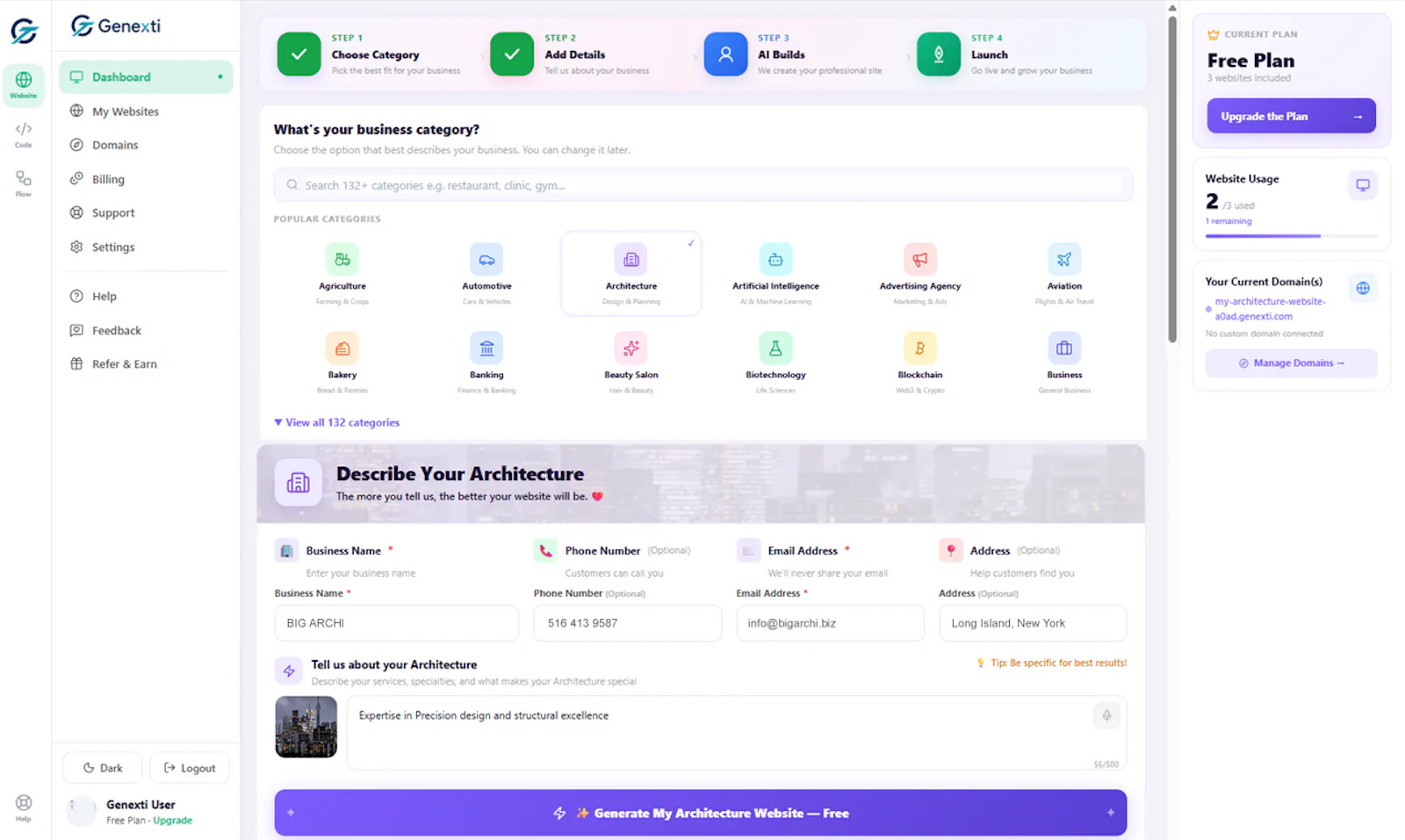This screenshot has height=840, width=1405.
Task: Select the Bakery category icon
Action: 342,348
